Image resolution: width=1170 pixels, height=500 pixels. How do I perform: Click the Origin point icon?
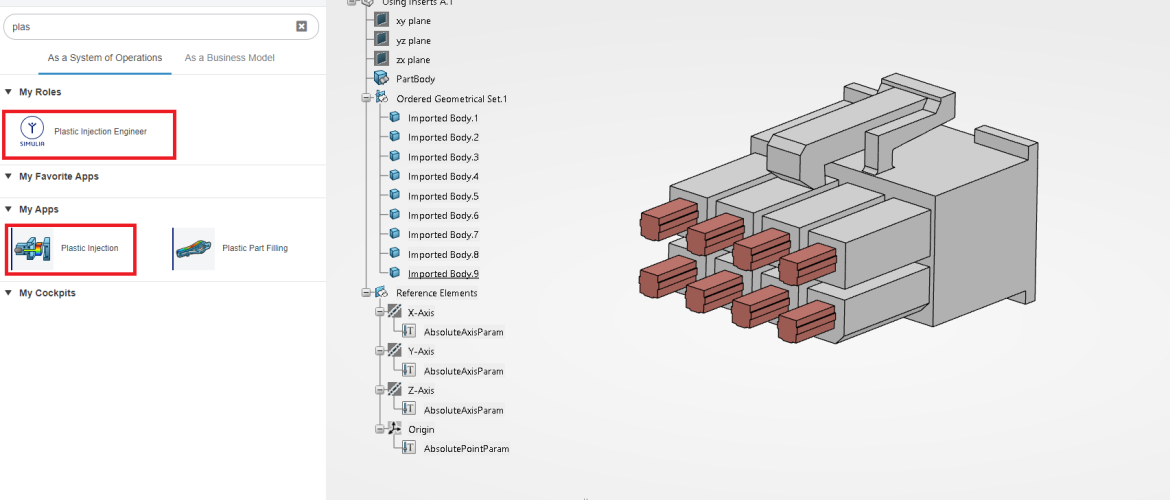coord(393,429)
